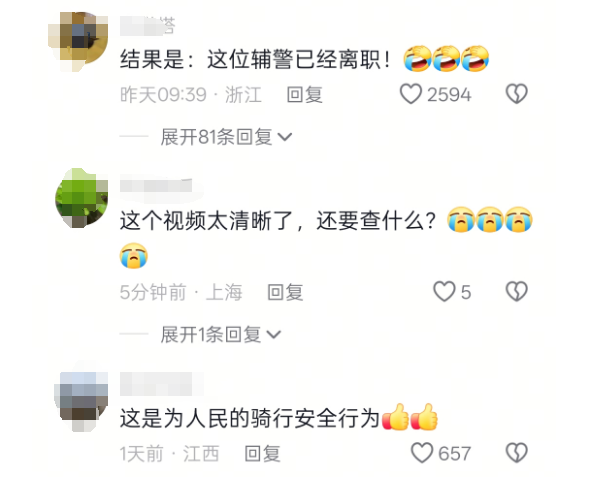Viewport: 610px width, 477px height.
Task: Dislike the 视频太清晰了 comment from 上海
Action: (517, 292)
